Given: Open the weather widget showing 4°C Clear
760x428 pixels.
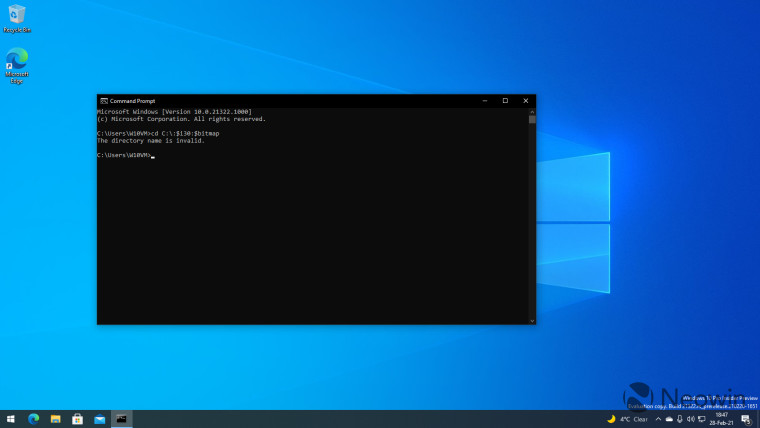Looking at the screenshot, I should tap(628, 419).
